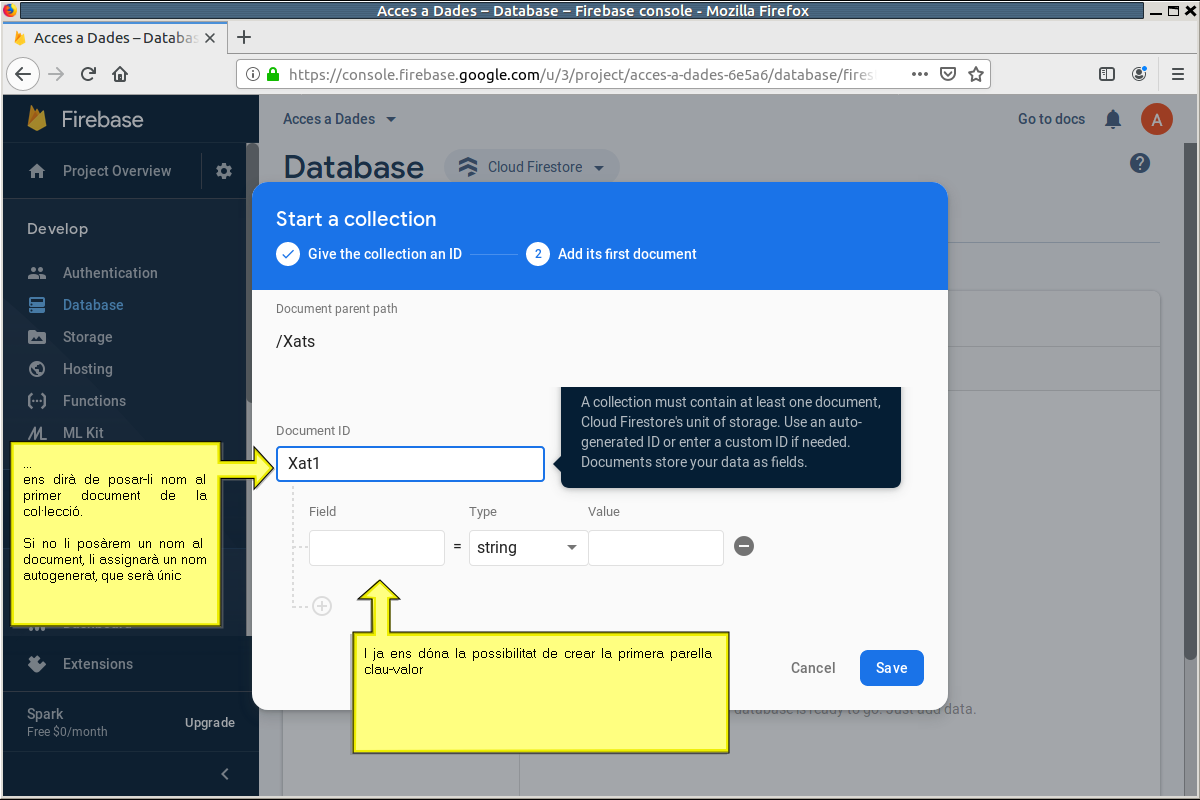Remove the field row with minus icon

click(744, 546)
